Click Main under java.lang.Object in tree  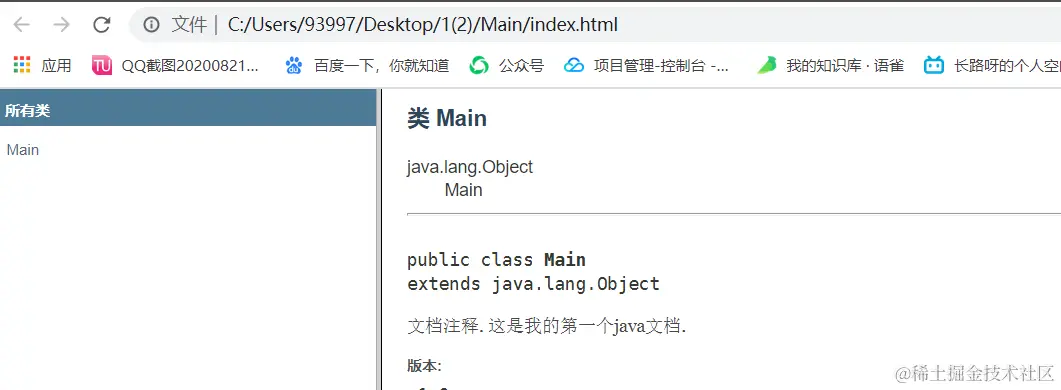[464, 190]
